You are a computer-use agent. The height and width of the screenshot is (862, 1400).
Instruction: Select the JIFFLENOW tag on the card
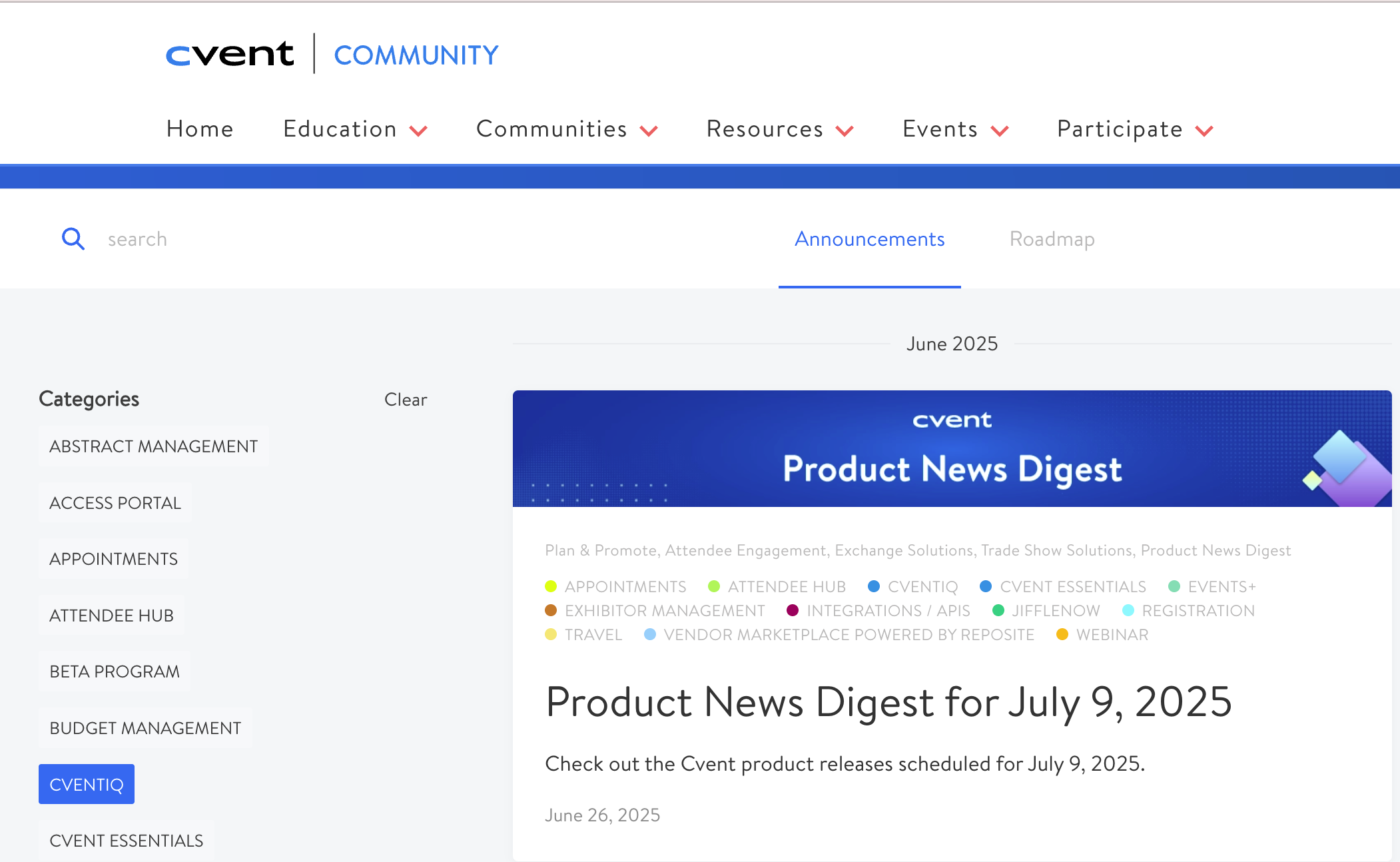tap(1056, 611)
